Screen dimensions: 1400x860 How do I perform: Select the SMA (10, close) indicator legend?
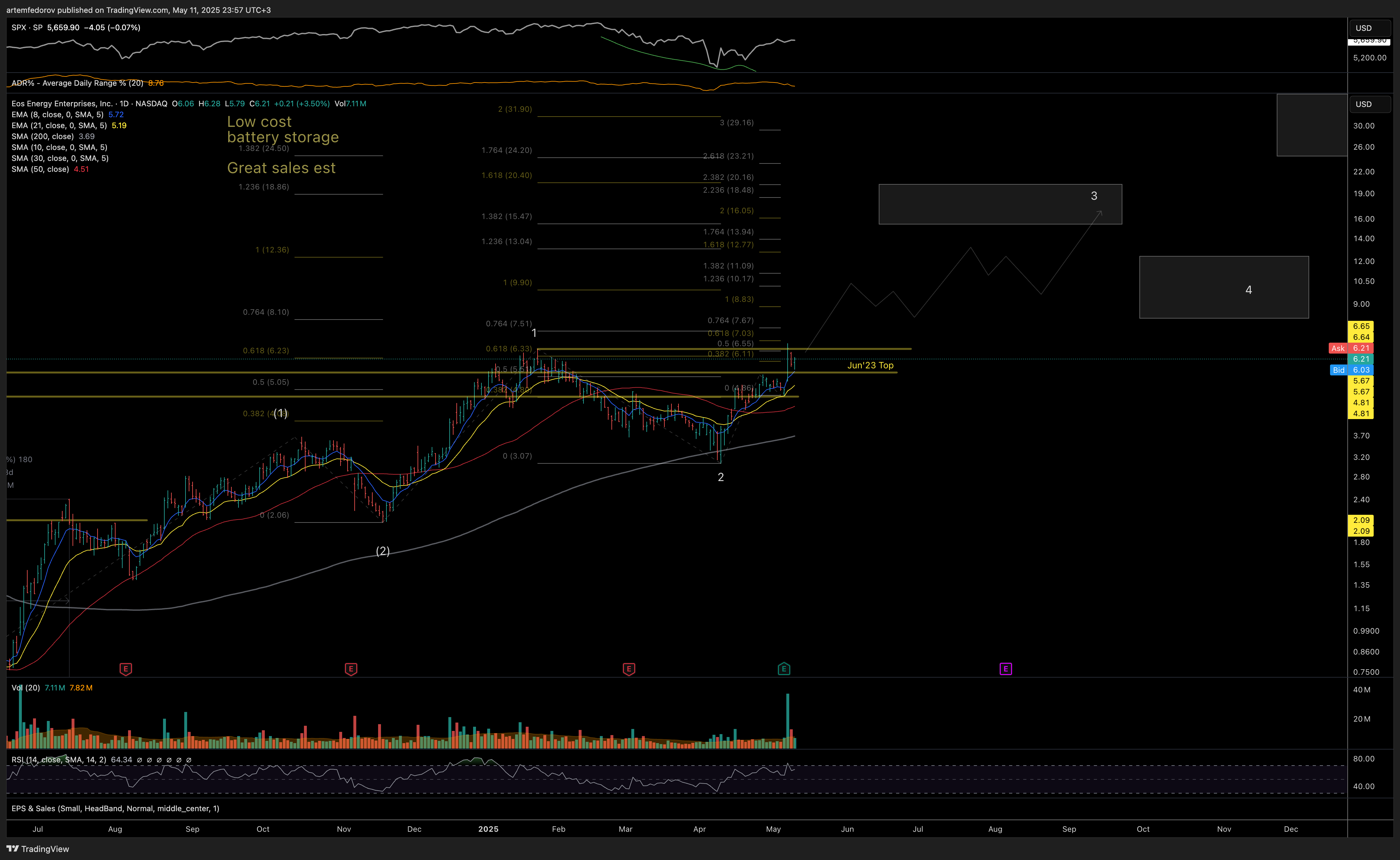pos(59,147)
